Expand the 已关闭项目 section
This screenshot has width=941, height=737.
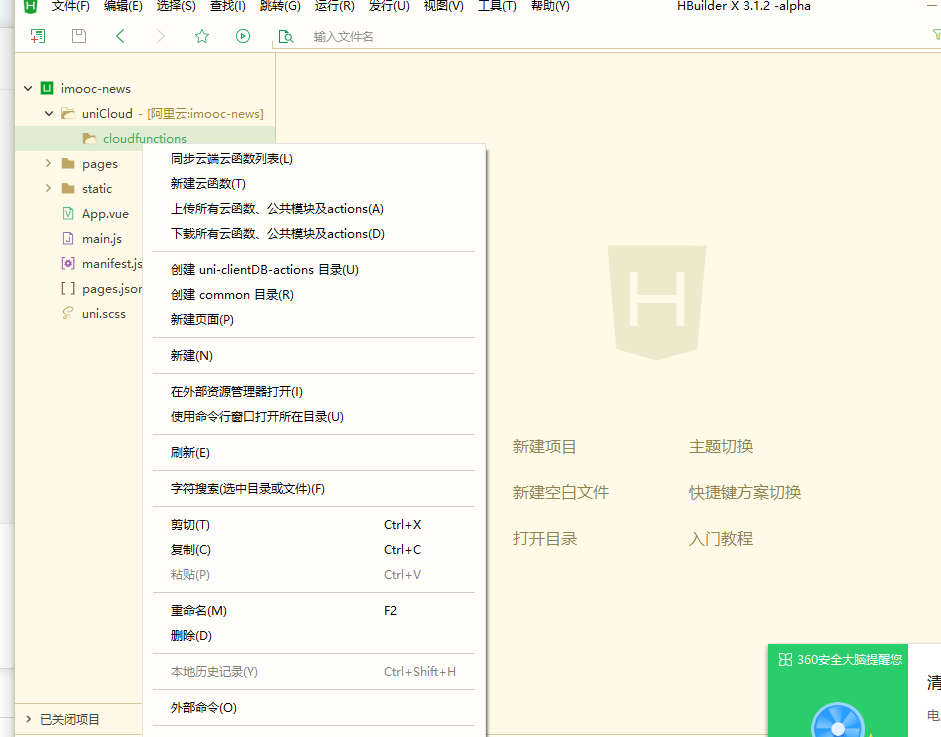click(28, 719)
